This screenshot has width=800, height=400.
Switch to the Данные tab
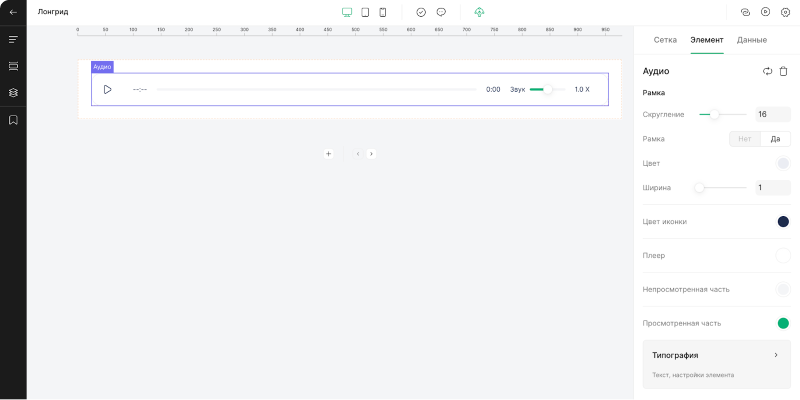click(752, 40)
